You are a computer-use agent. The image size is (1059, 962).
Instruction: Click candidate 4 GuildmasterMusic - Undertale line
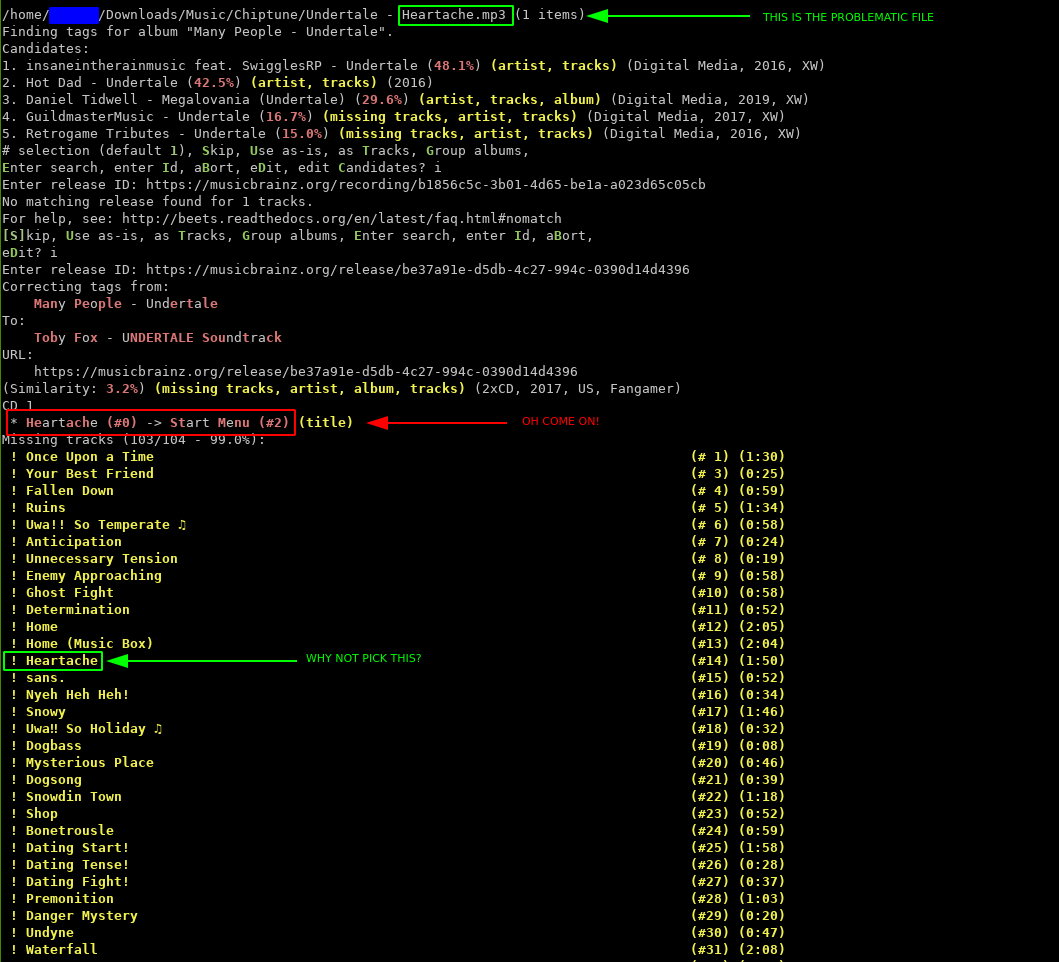[393, 116]
